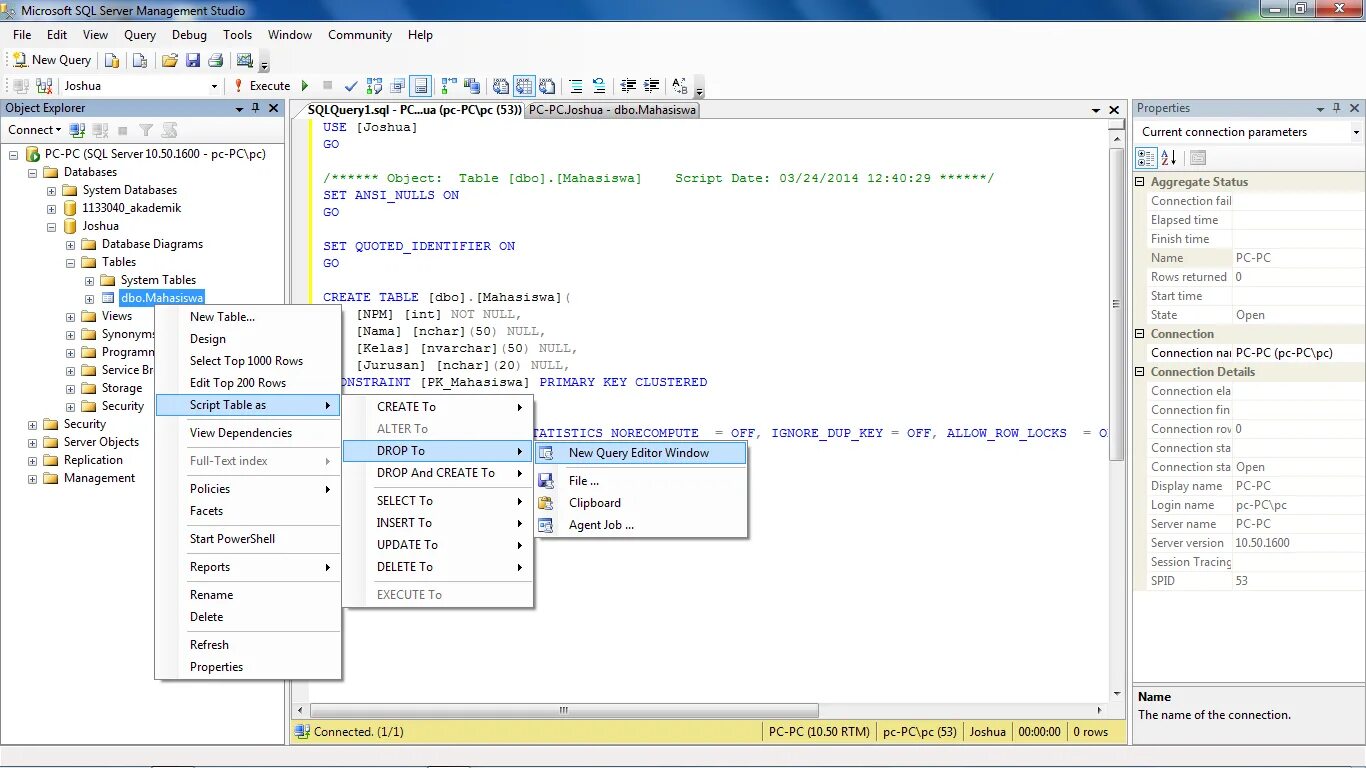Toggle IntelliSense Enabled button
The height and width of the screenshot is (768, 1366).
point(421,86)
